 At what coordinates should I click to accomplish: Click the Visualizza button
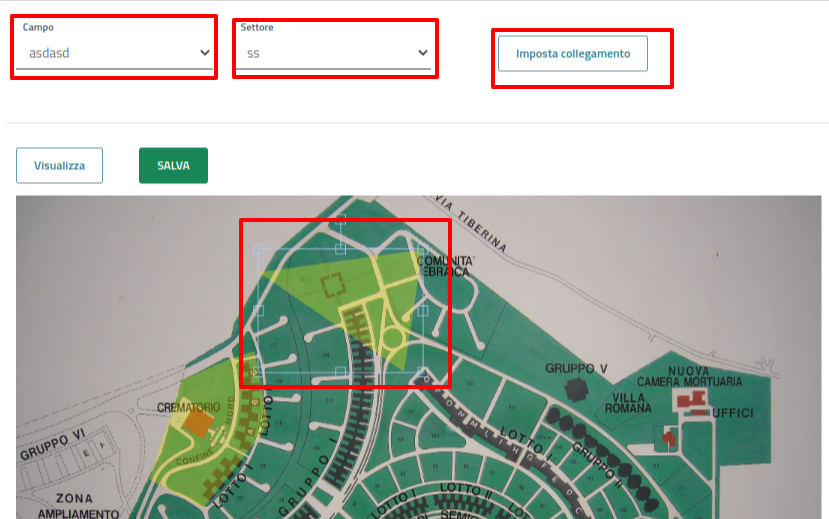click(59, 166)
